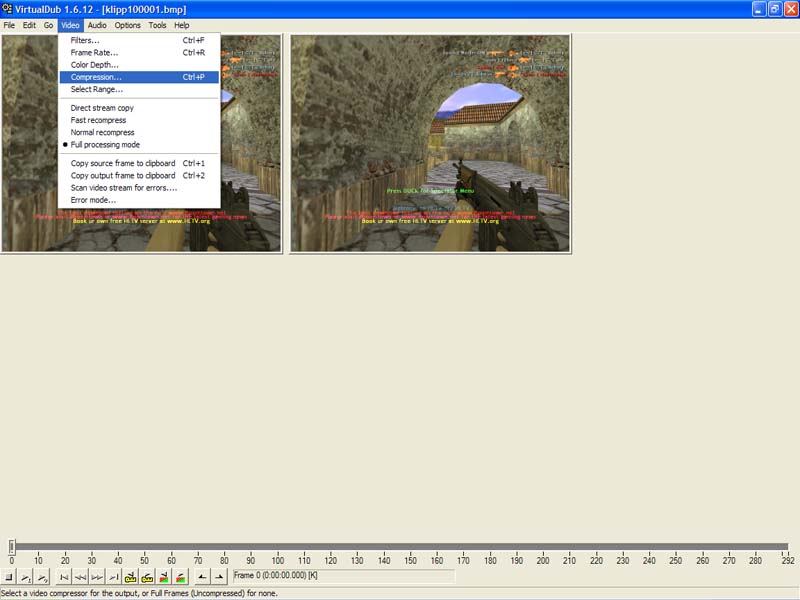Open the Edit menu
Image resolution: width=800 pixels, height=600 pixels.
pos(29,25)
